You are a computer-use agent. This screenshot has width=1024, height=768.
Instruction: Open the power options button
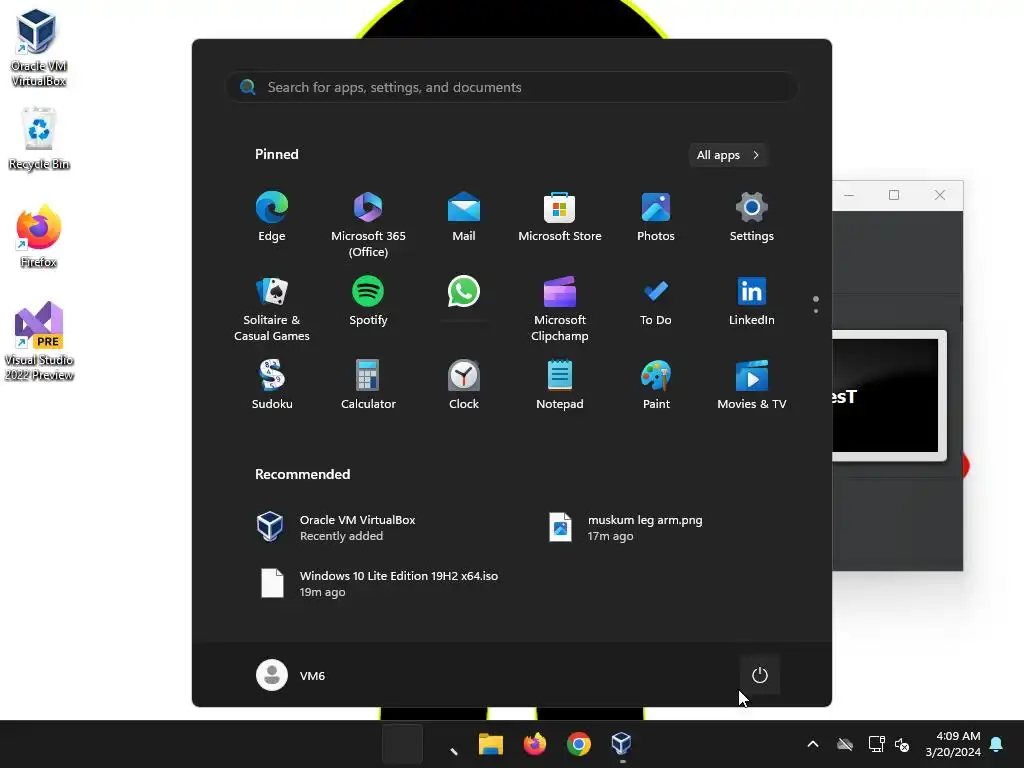click(760, 675)
